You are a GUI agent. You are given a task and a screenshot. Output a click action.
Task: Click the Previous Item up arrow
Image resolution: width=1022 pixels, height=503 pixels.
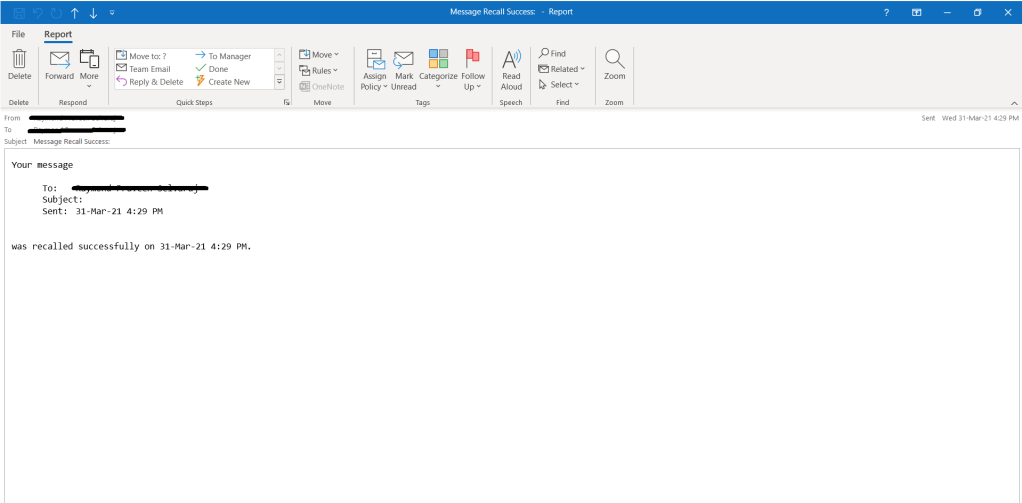(x=74, y=12)
